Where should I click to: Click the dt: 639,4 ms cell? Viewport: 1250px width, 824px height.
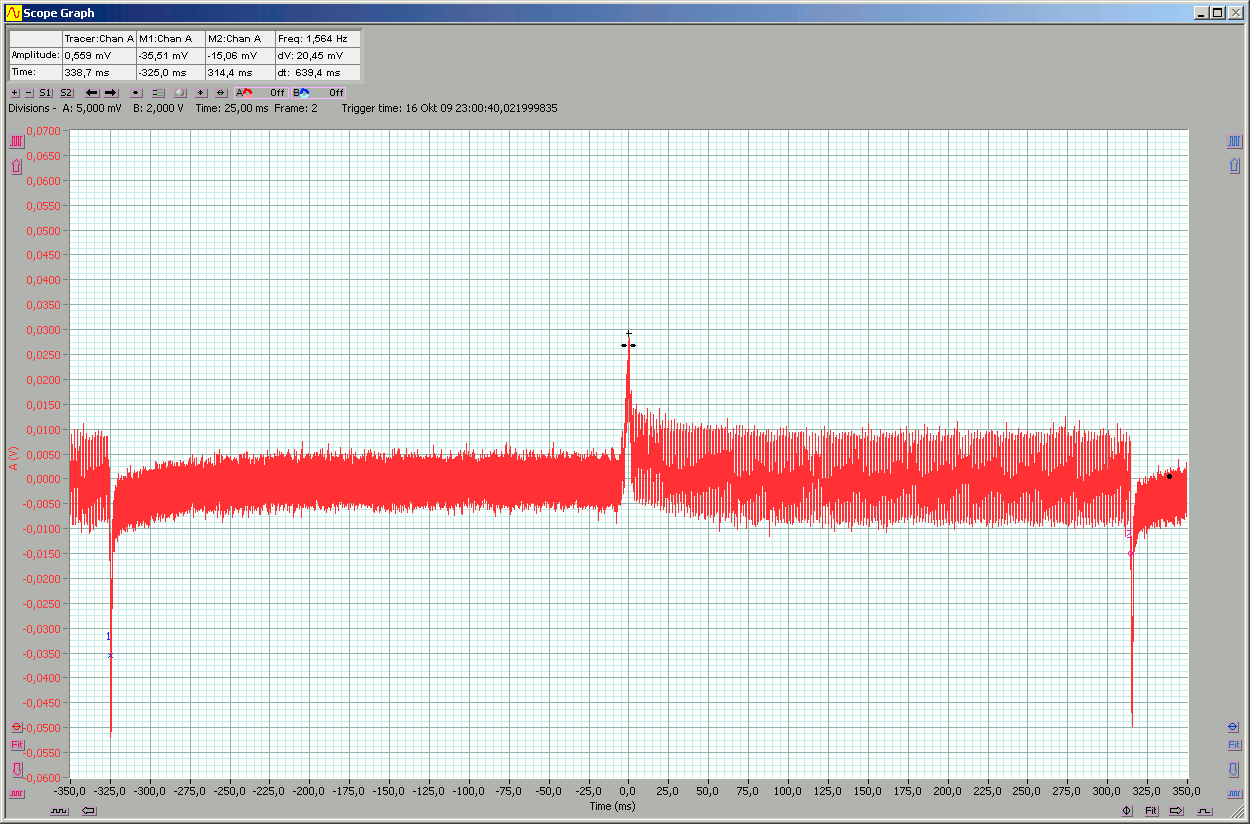[x=318, y=72]
